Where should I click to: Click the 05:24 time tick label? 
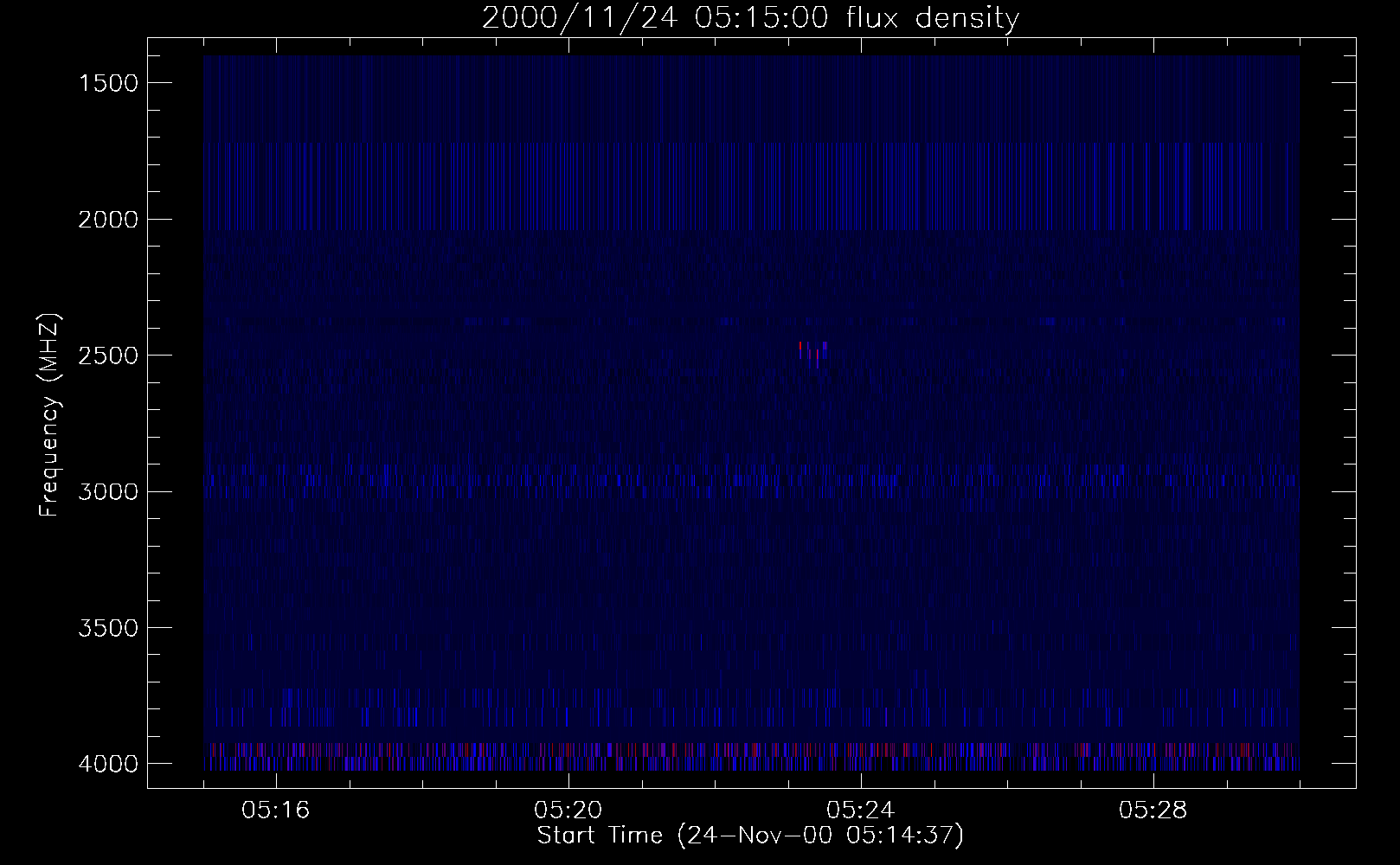click(x=861, y=811)
